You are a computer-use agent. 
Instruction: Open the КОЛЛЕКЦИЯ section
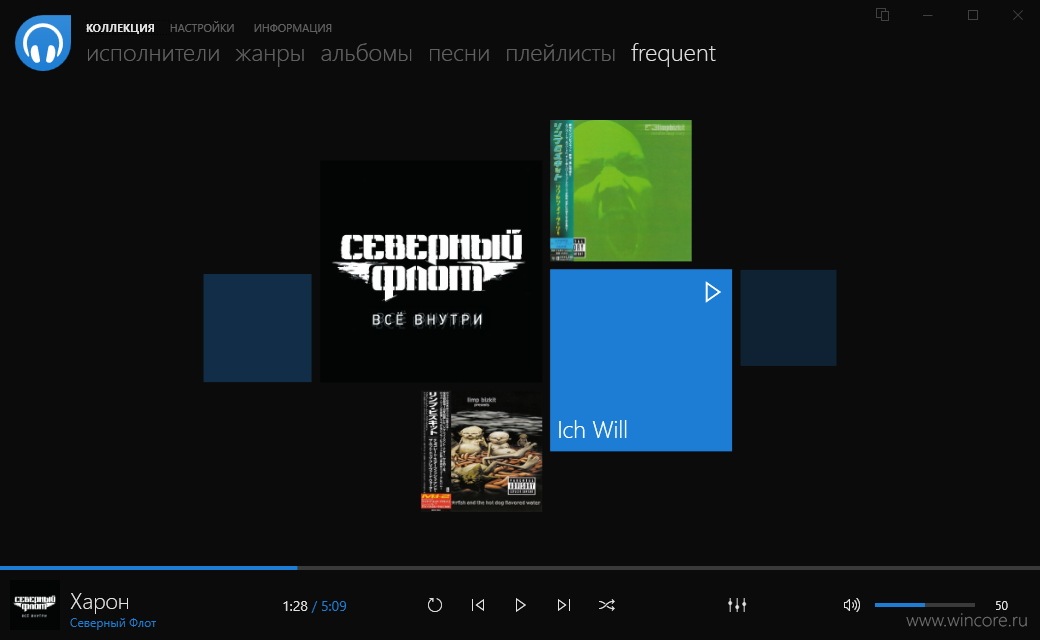pyautogui.click(x=120, y=28)
